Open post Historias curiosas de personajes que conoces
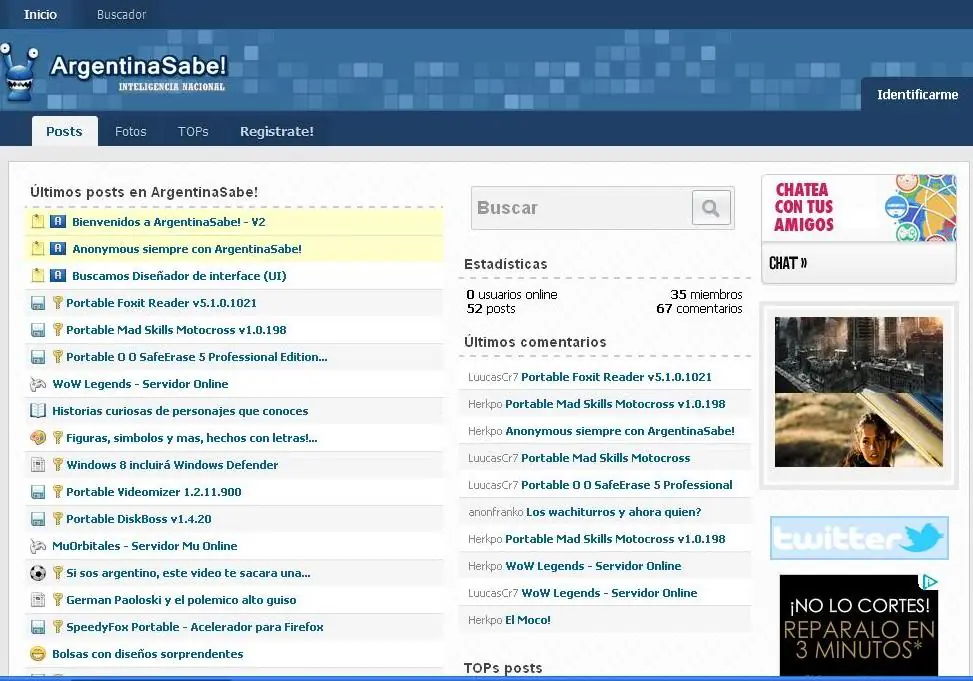Screen dimensions: 973x681 180,411
